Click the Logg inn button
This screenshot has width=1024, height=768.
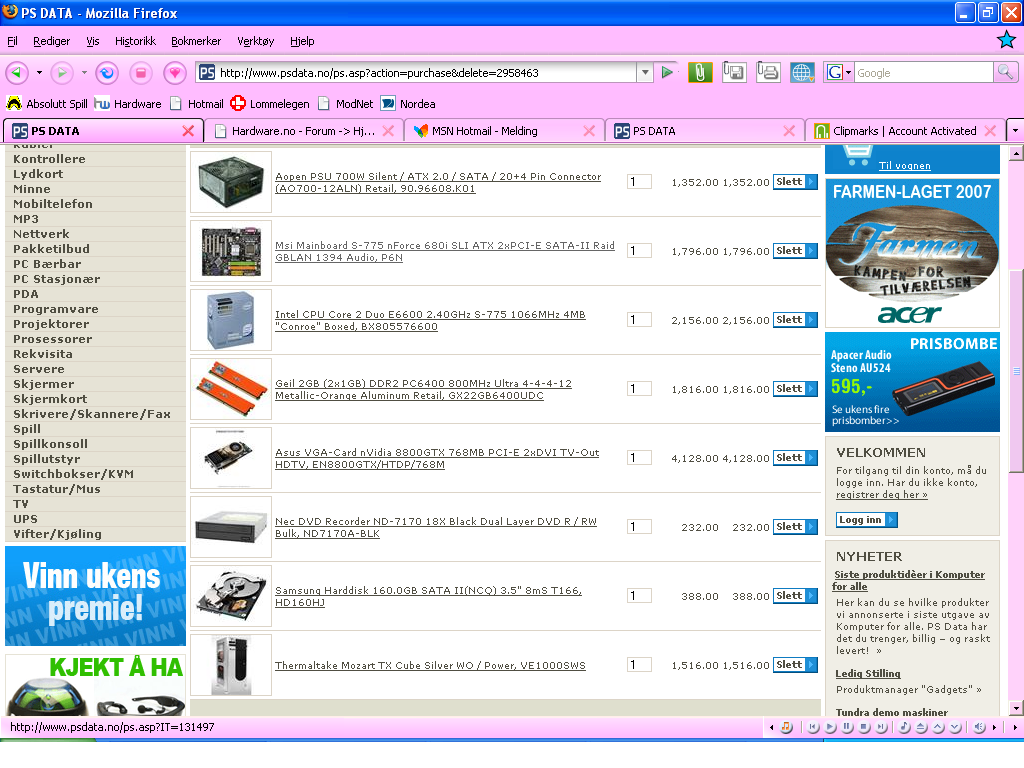[x=867, y=520]
